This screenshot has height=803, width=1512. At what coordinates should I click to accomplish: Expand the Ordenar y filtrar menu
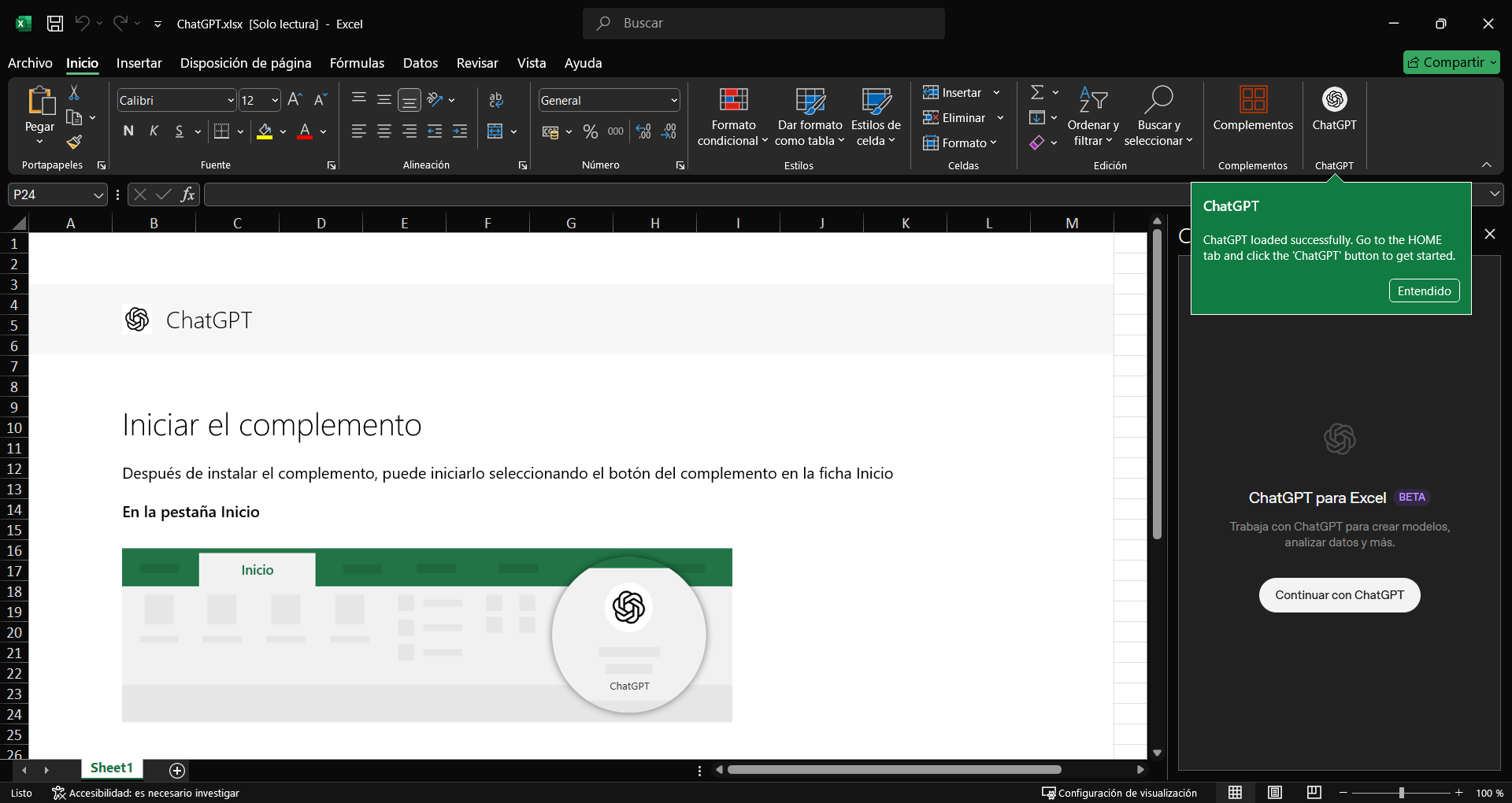(1093, 117)
